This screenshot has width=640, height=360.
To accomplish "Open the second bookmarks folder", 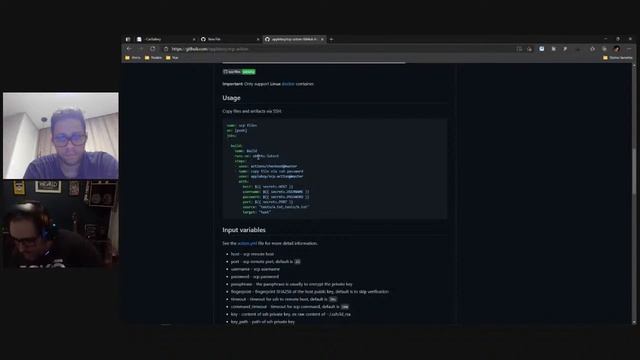I will (153, 58).
